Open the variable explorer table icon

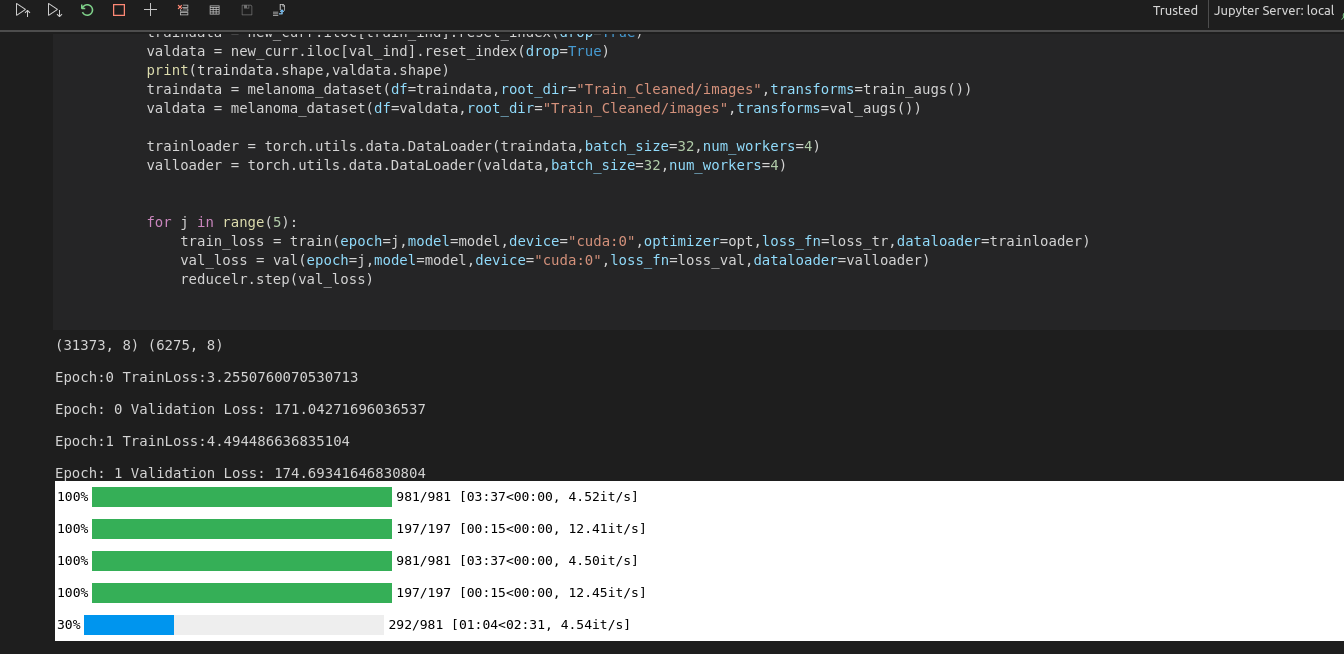tap(214, 10)
